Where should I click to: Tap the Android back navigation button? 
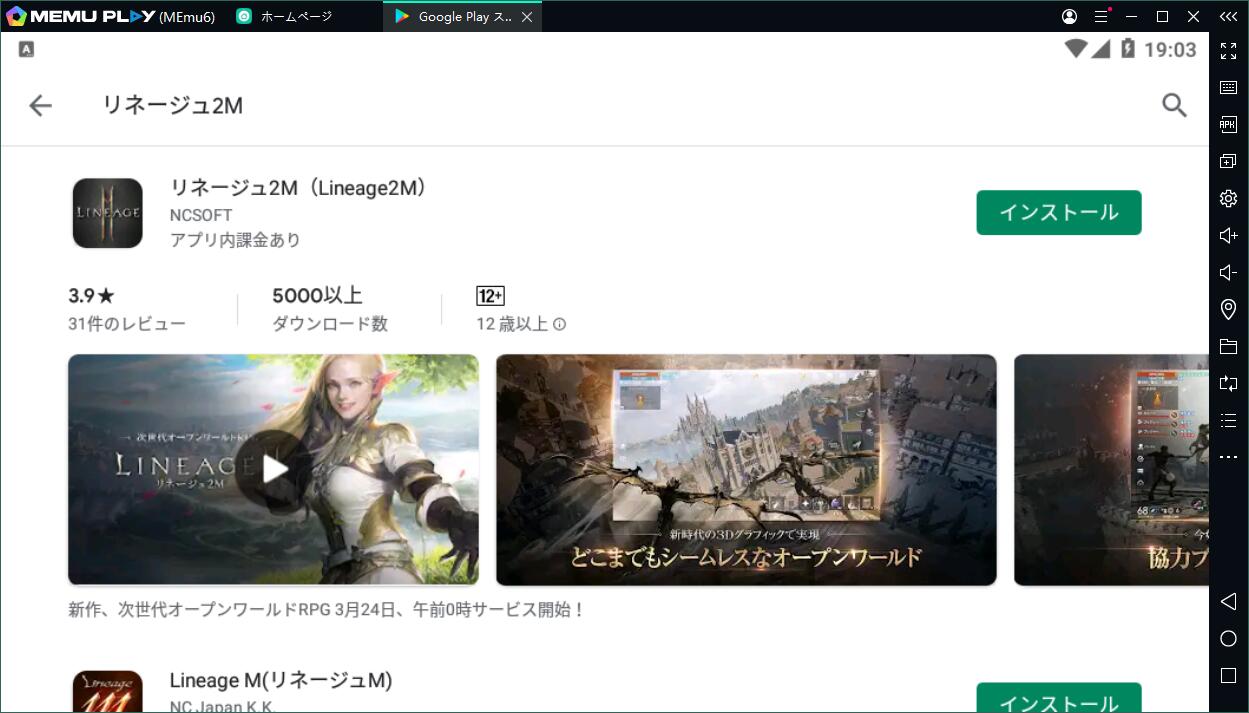1228,601
